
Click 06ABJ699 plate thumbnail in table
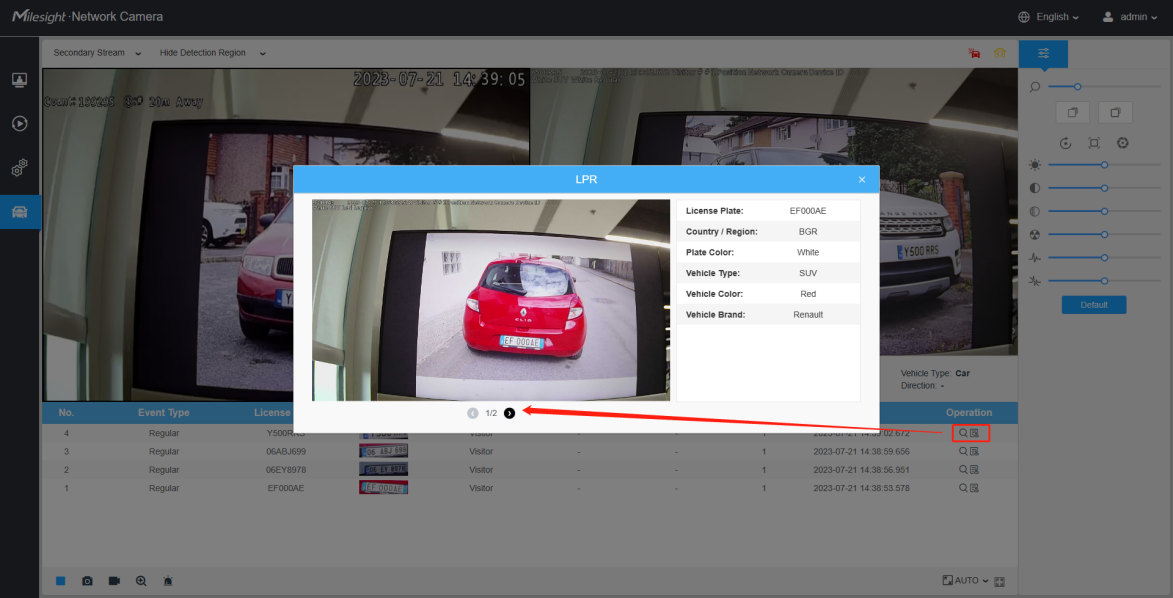tap(383, 451)
